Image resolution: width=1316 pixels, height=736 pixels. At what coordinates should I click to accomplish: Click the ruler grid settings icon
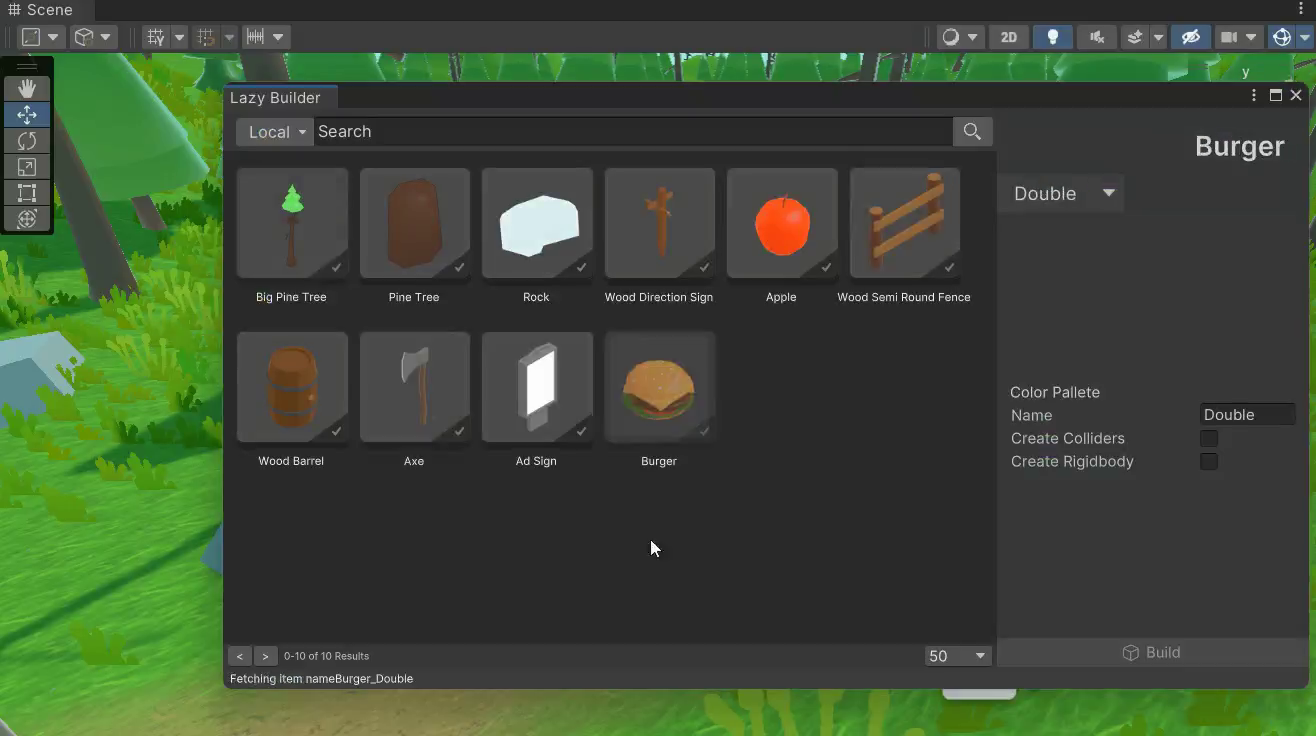pyautogui.click(x=256, y=37)
